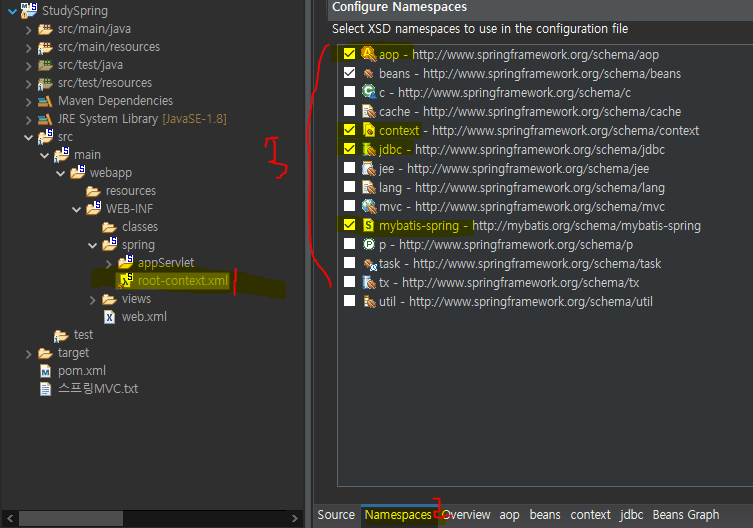Viewport: 753px width, 528px height.
Task: Click the scrollbar right arrow
Action: point(295,518)
